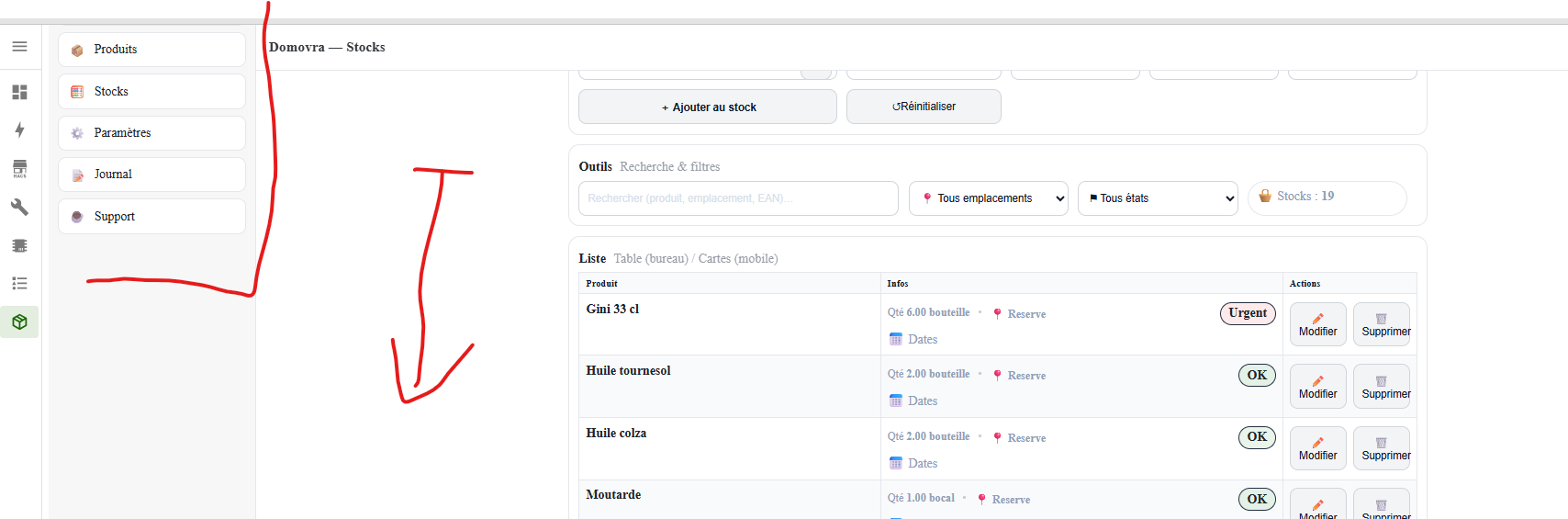Open the hamburger sidebar menu
The height and width of the screenshot is (519, 1568).
point(19,47)
